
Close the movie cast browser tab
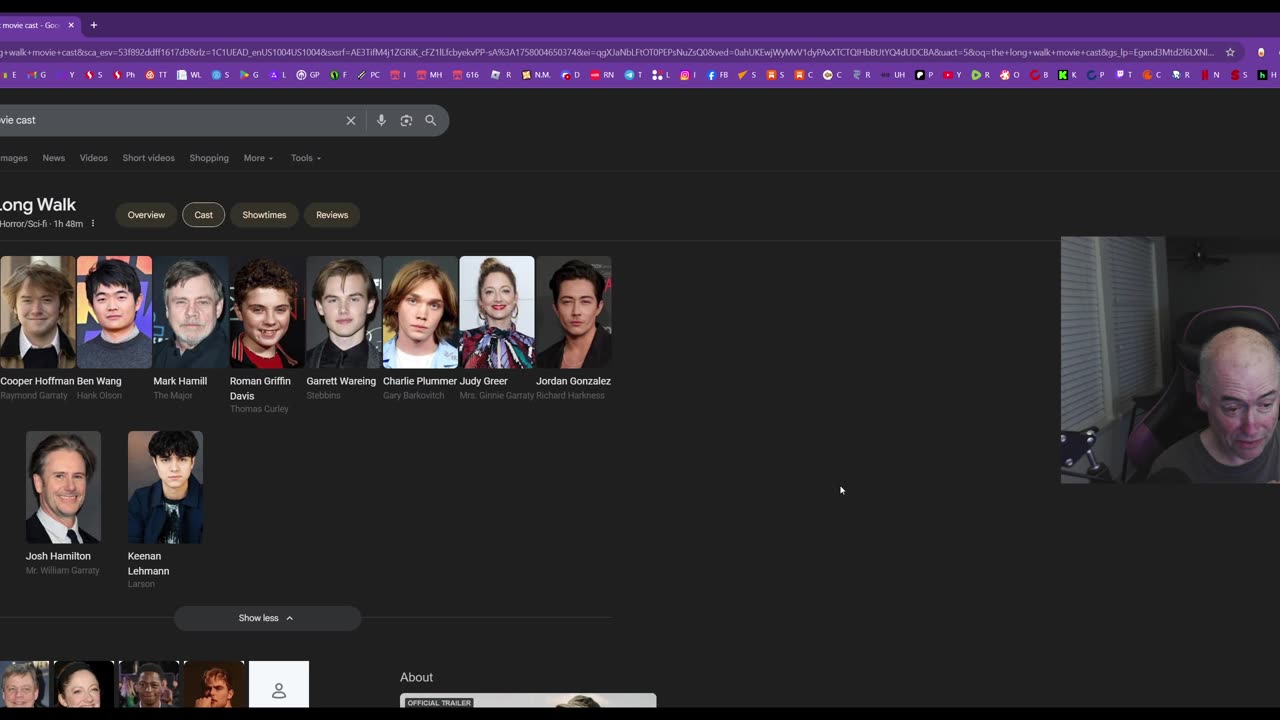tap(71, 25)
